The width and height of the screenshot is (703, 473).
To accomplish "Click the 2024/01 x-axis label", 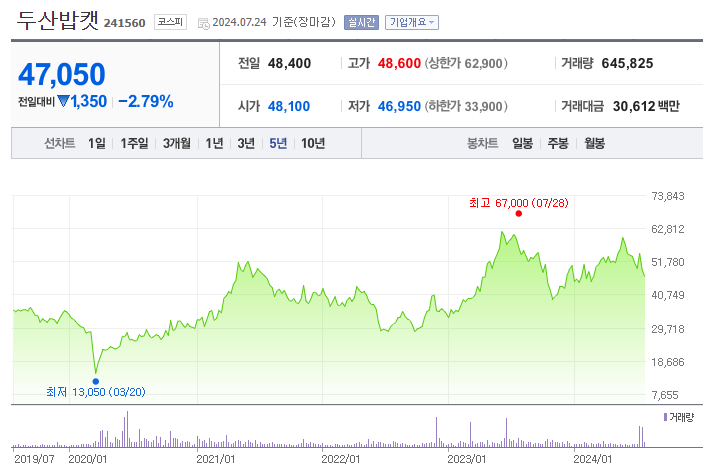I will click(x=593, y=460).
